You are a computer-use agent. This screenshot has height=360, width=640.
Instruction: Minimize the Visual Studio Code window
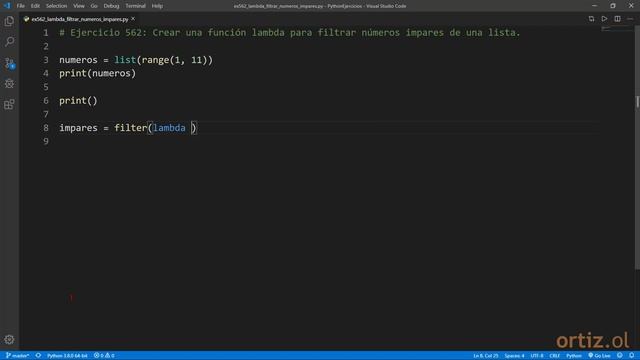click(x=594, y=6)
